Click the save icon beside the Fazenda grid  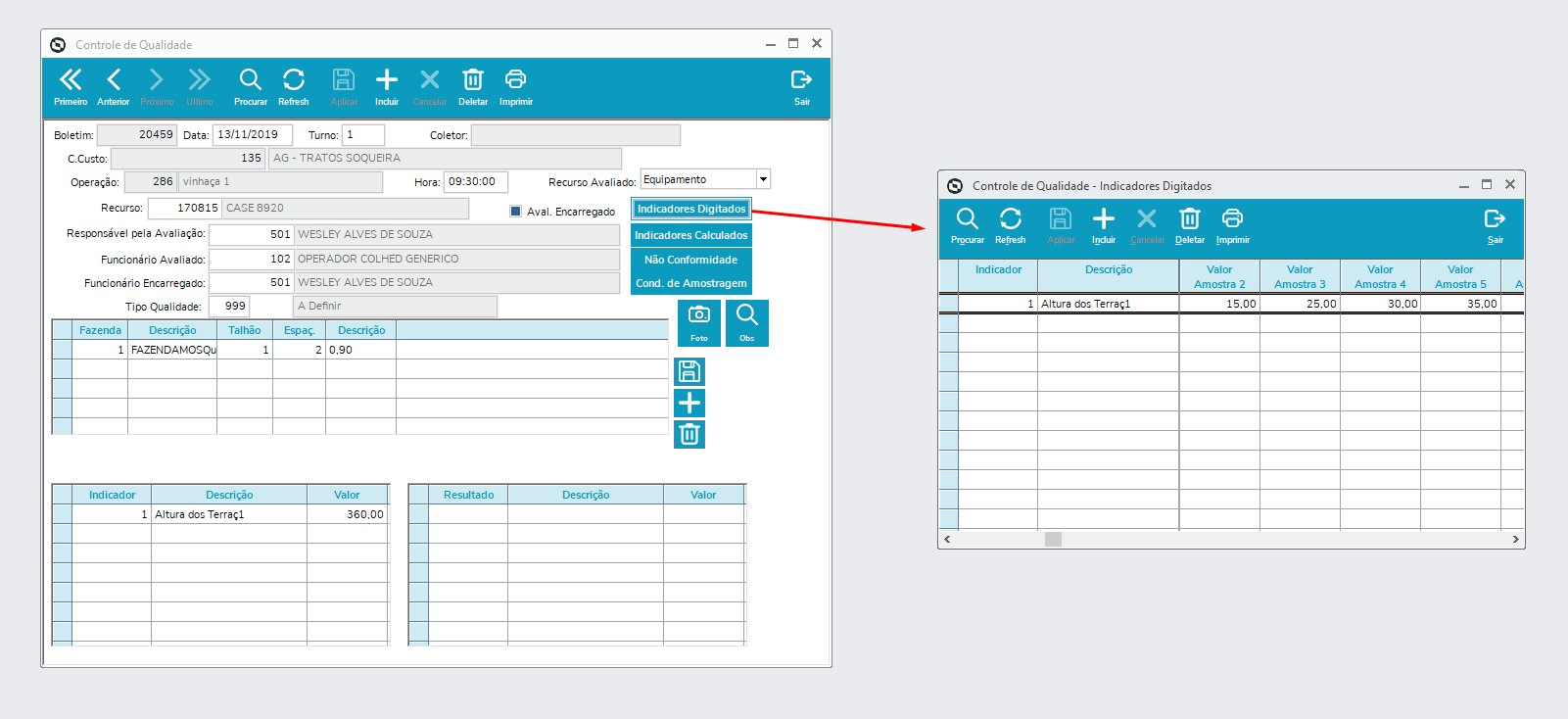click(689, 371)
